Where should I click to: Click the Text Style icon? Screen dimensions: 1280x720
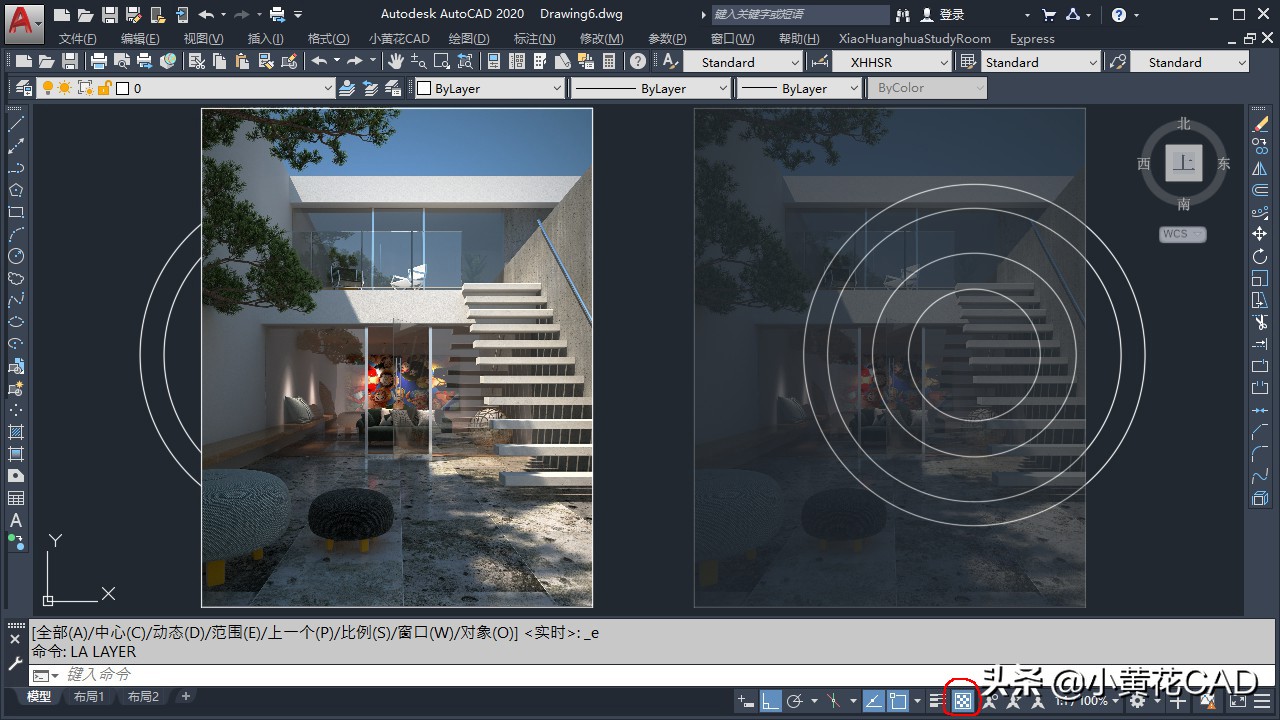tap(669, 61)
